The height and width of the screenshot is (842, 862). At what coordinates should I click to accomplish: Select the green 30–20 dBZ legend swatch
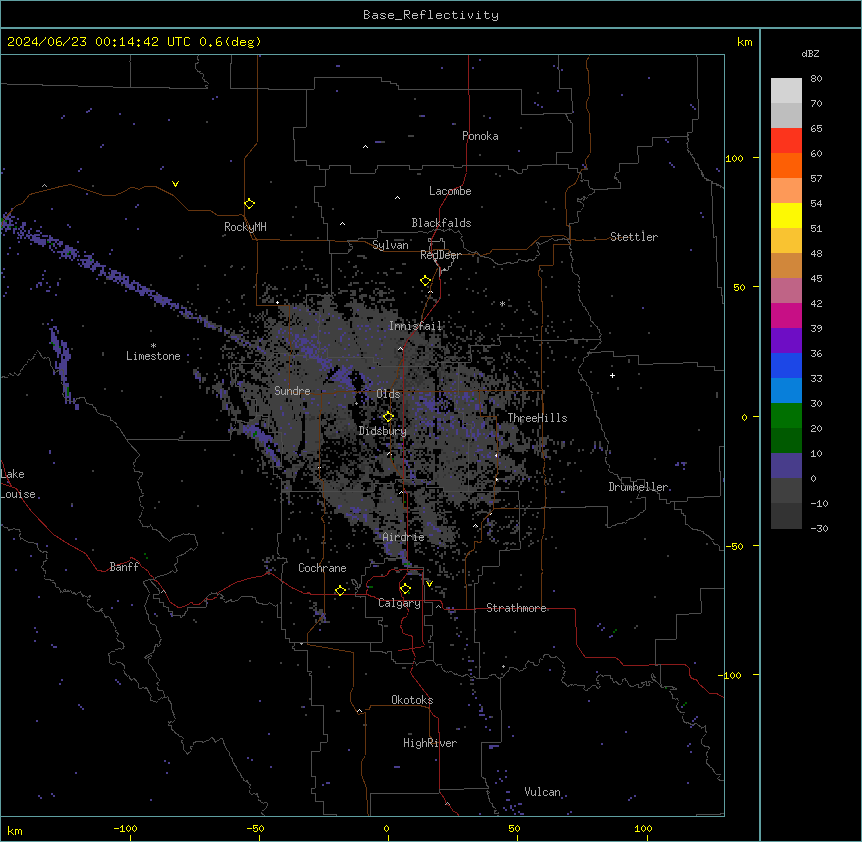[x=786, y=416]
